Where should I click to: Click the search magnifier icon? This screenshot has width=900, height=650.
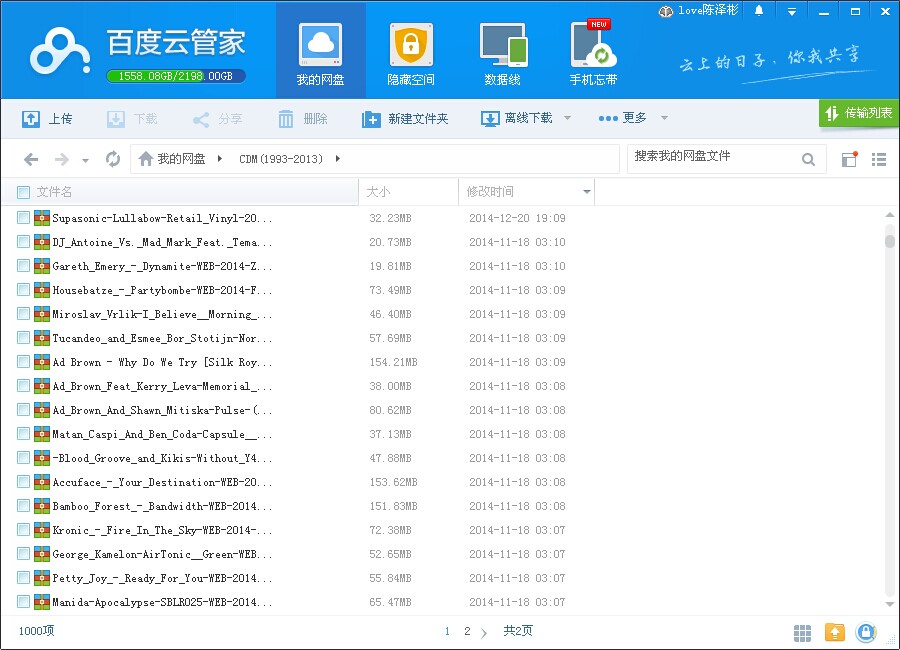(808, 159)
